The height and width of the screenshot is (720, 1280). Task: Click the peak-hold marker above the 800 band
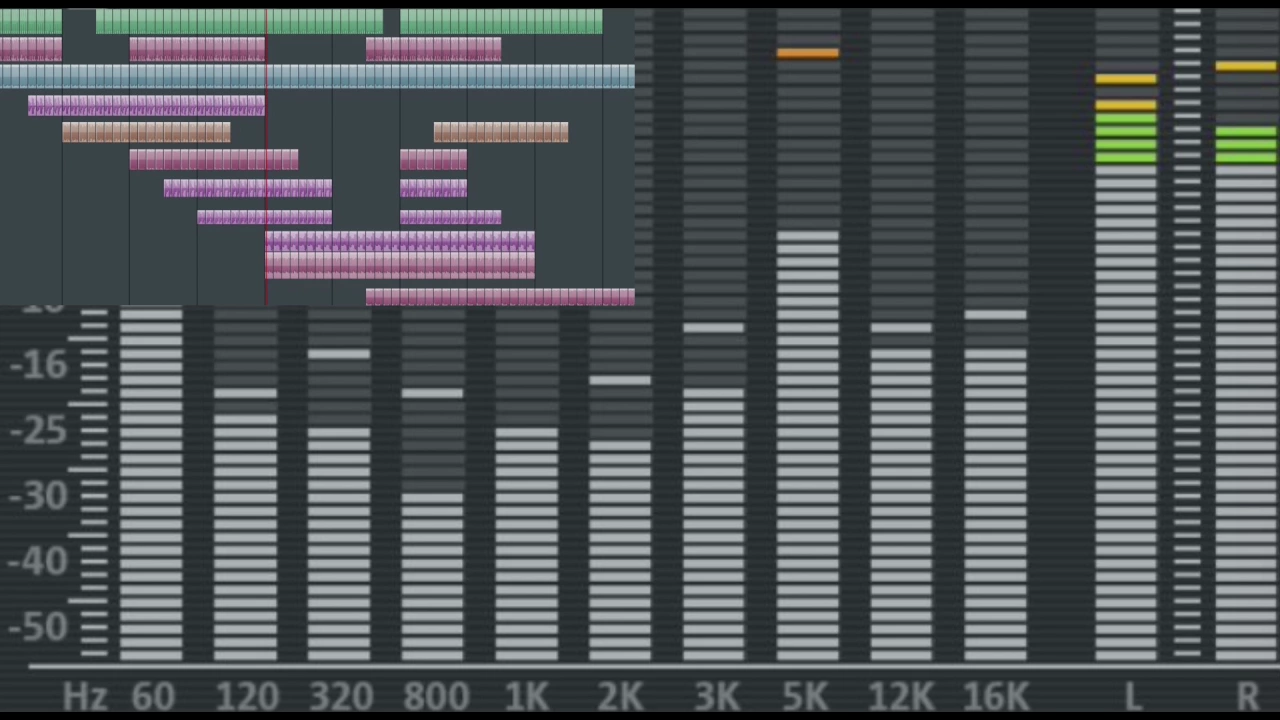click(433, 393)
